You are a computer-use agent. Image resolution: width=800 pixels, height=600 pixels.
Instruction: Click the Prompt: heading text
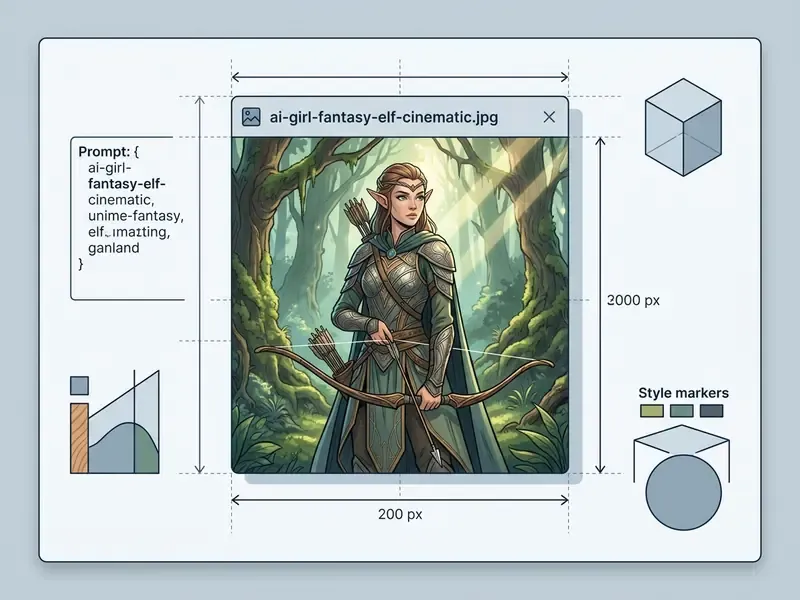[x=104, y=152]
